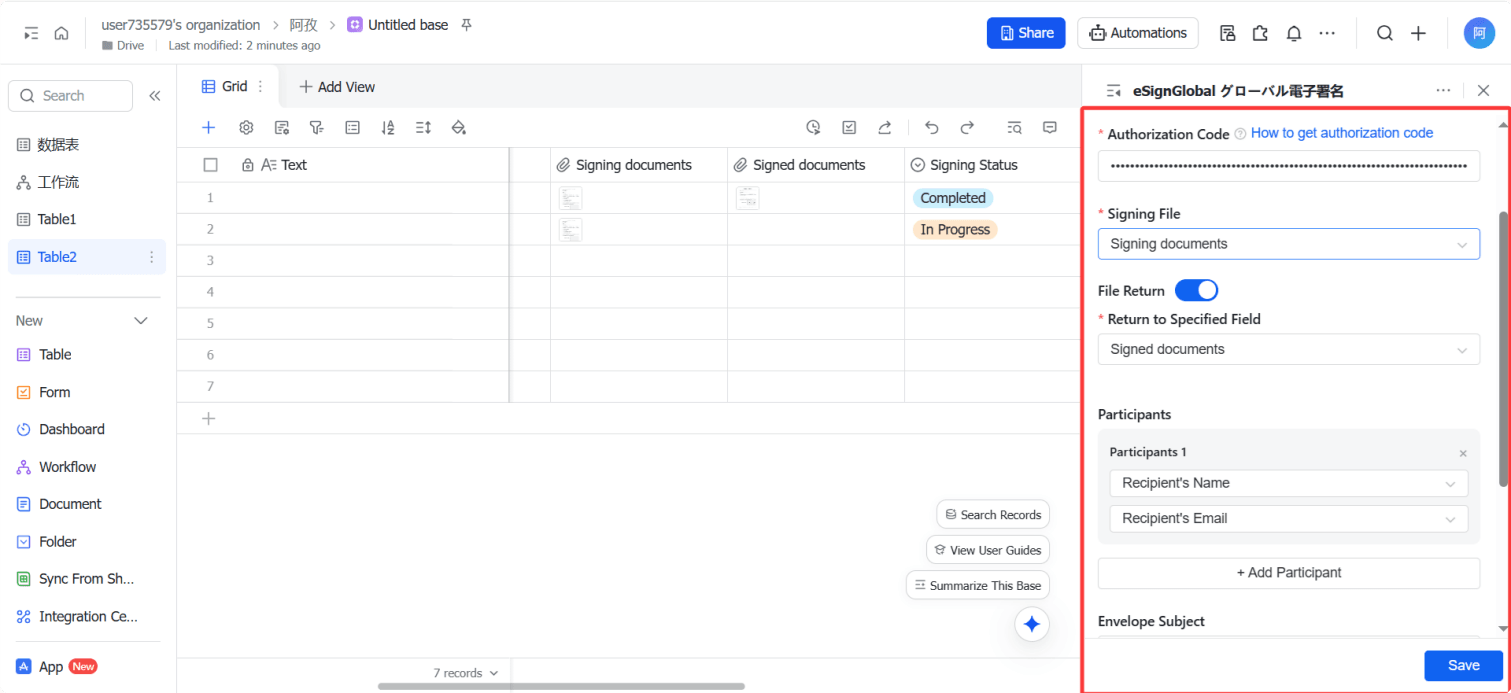1511x693 pixels.
Task: Check the select-all rows checkbox in header
Action: pos(210,165)
